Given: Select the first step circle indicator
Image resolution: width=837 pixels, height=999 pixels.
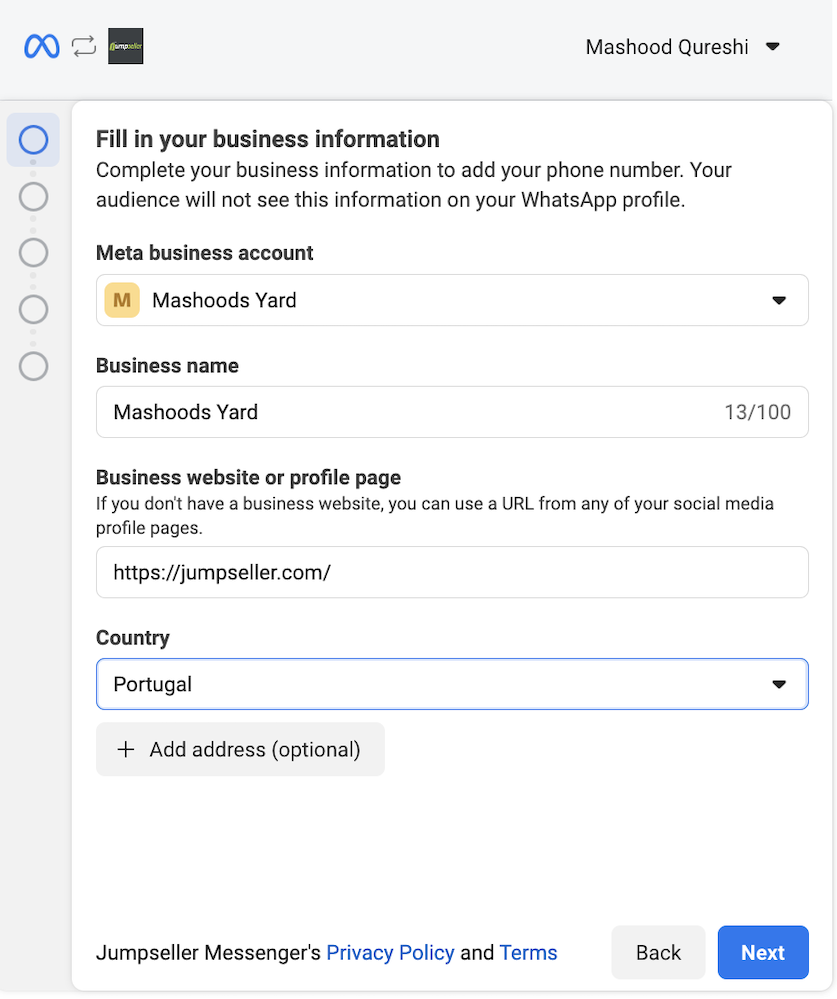Looking at the screenshot, I should (x=33, y=140).
